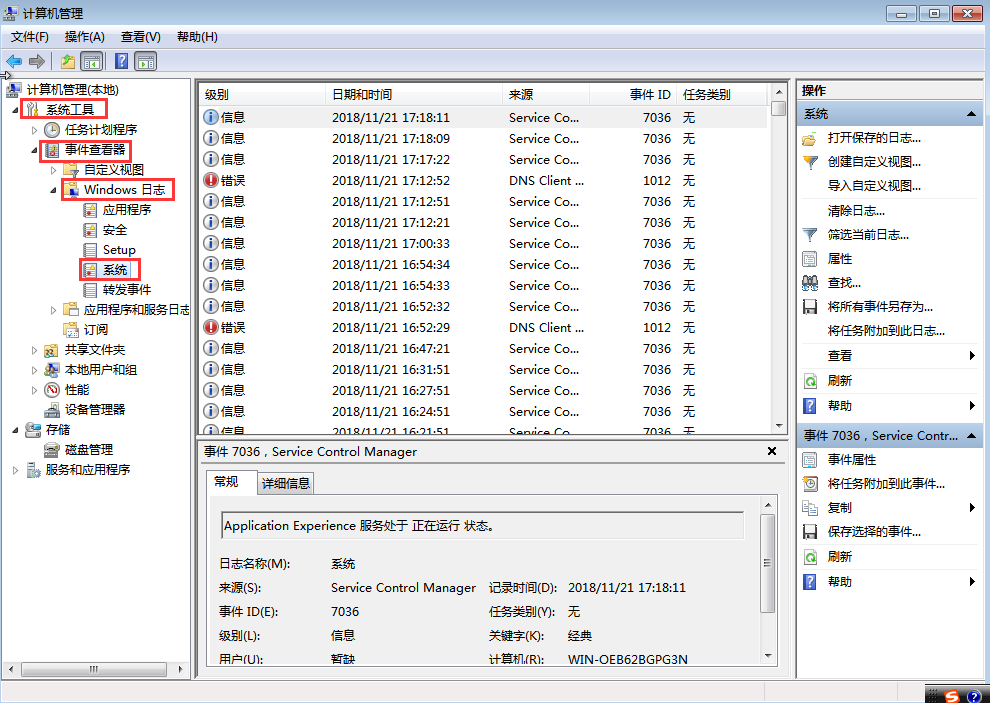The height and width of the screenshot is (703, 990).
Task: Click the detail pane vertical scrollbar thumb
Action: tap(767, 563)
